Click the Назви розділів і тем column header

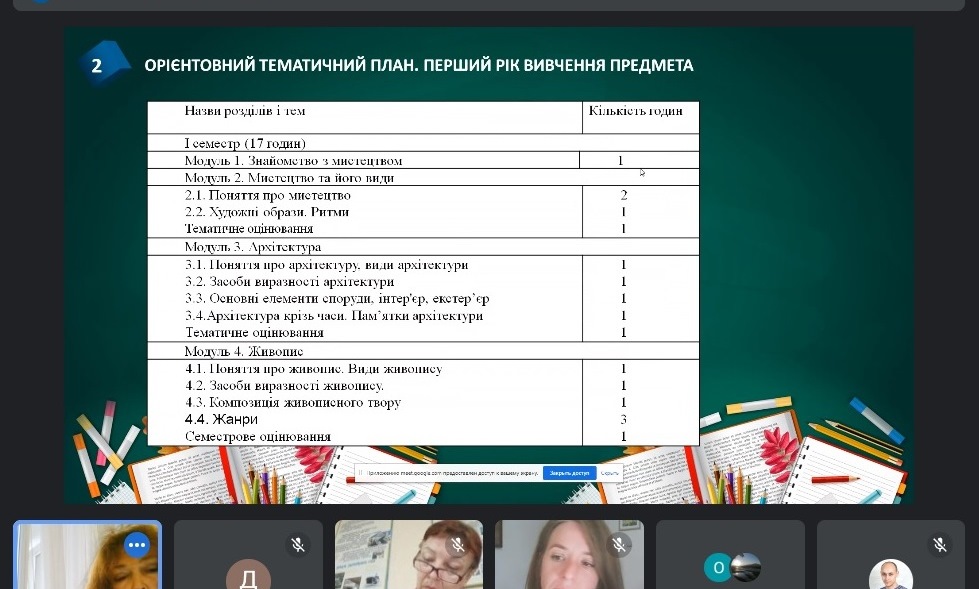pos(245,111)
